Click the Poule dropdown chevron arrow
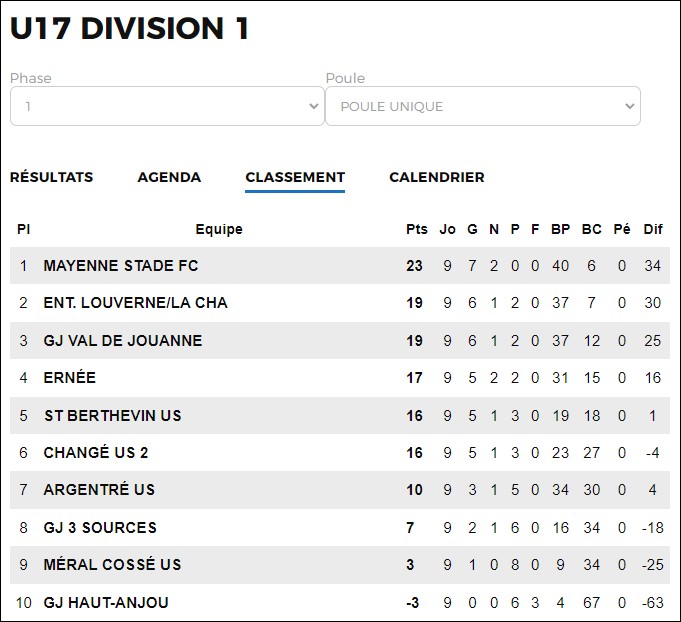 point(629,106)
